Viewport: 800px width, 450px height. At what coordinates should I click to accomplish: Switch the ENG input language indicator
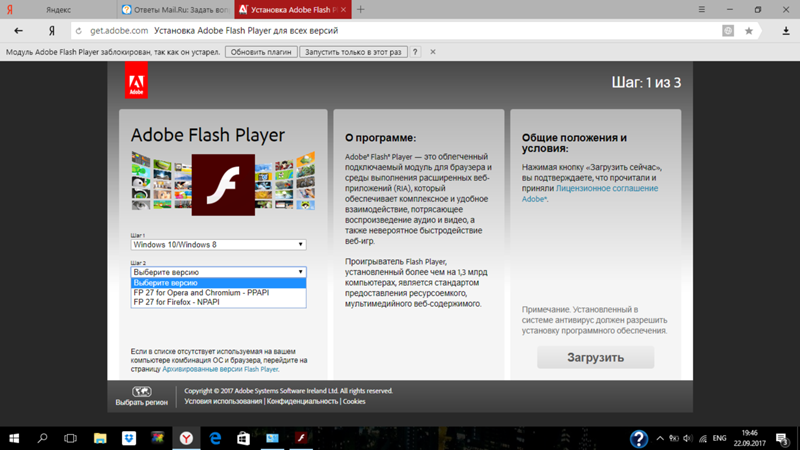[719, 438]
